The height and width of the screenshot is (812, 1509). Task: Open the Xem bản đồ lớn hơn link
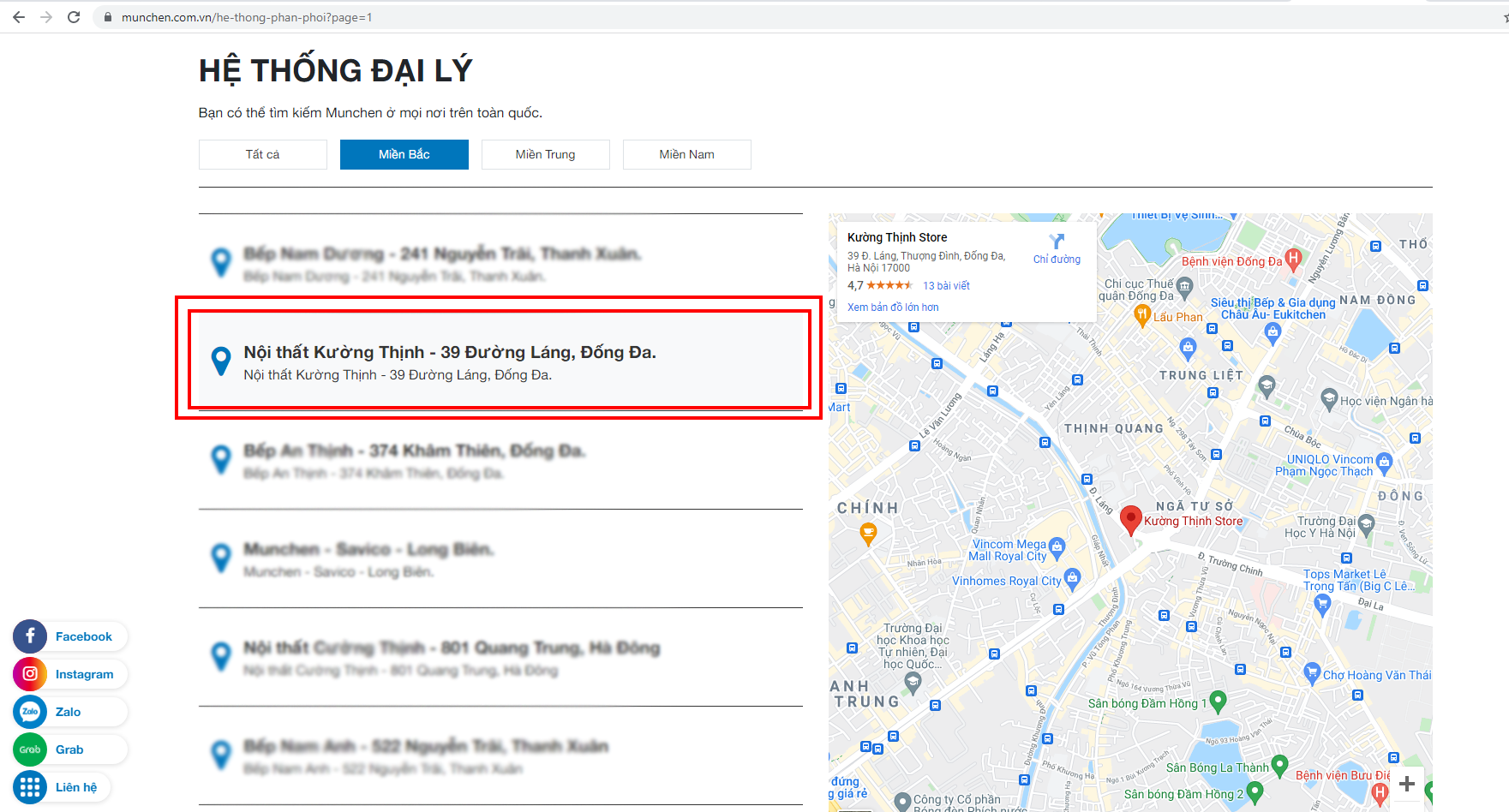(x=893, y=307)
